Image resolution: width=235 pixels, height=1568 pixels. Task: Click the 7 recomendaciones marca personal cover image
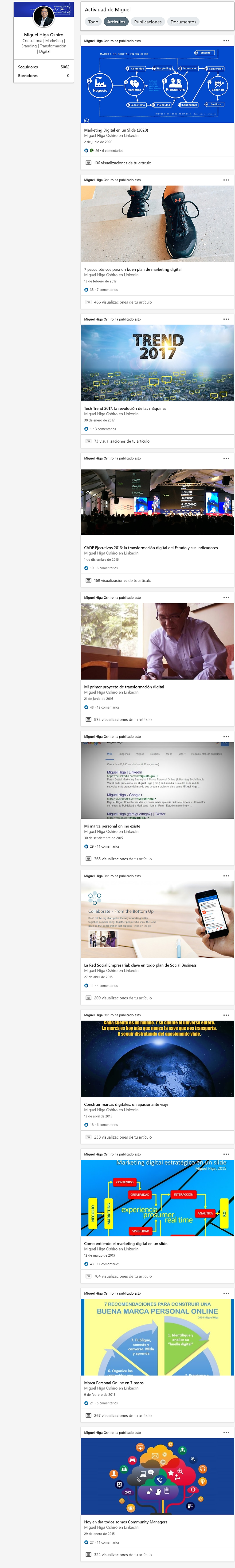pos(157,1337)
